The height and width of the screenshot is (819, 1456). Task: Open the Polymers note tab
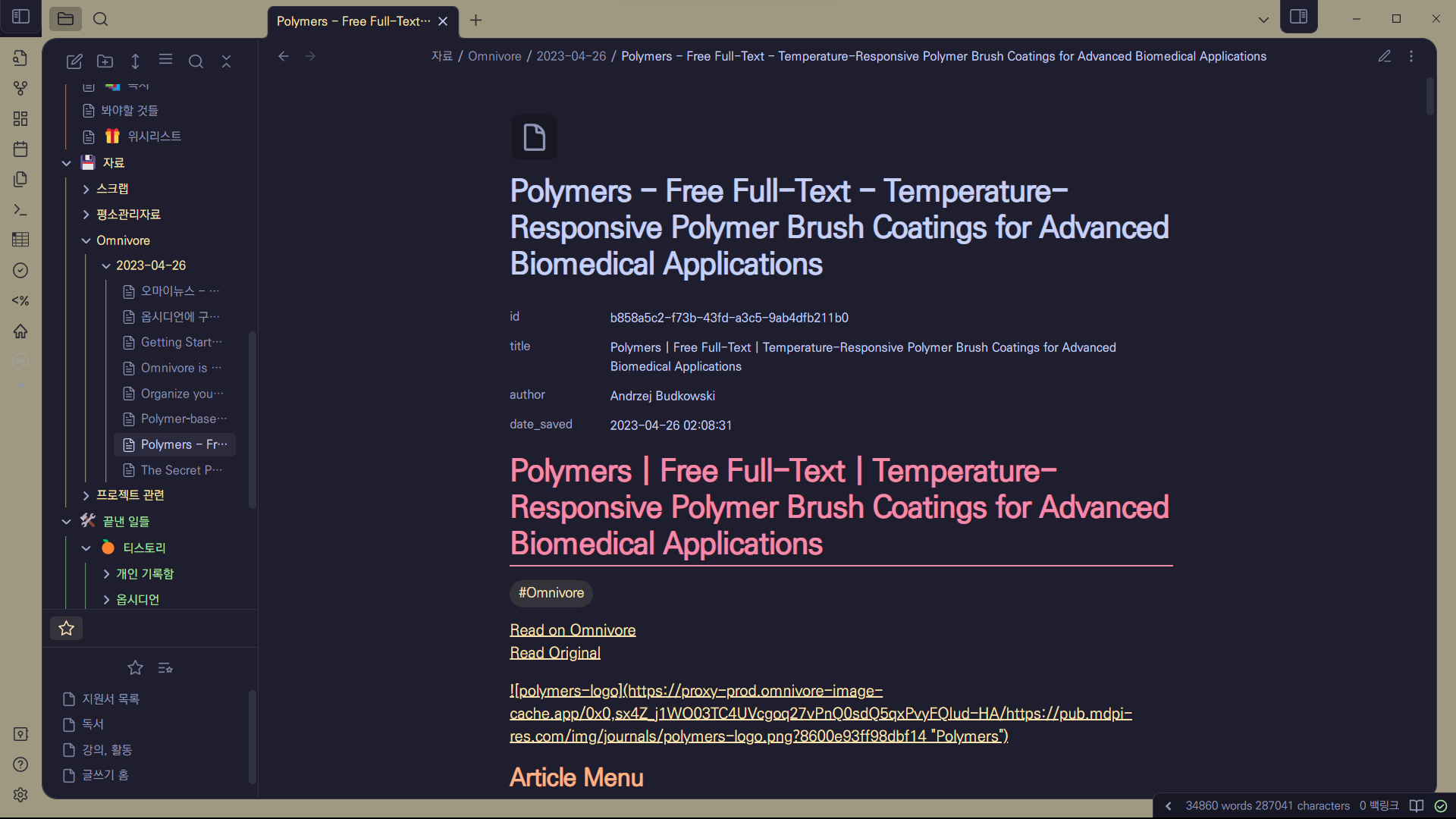point(353,21)
